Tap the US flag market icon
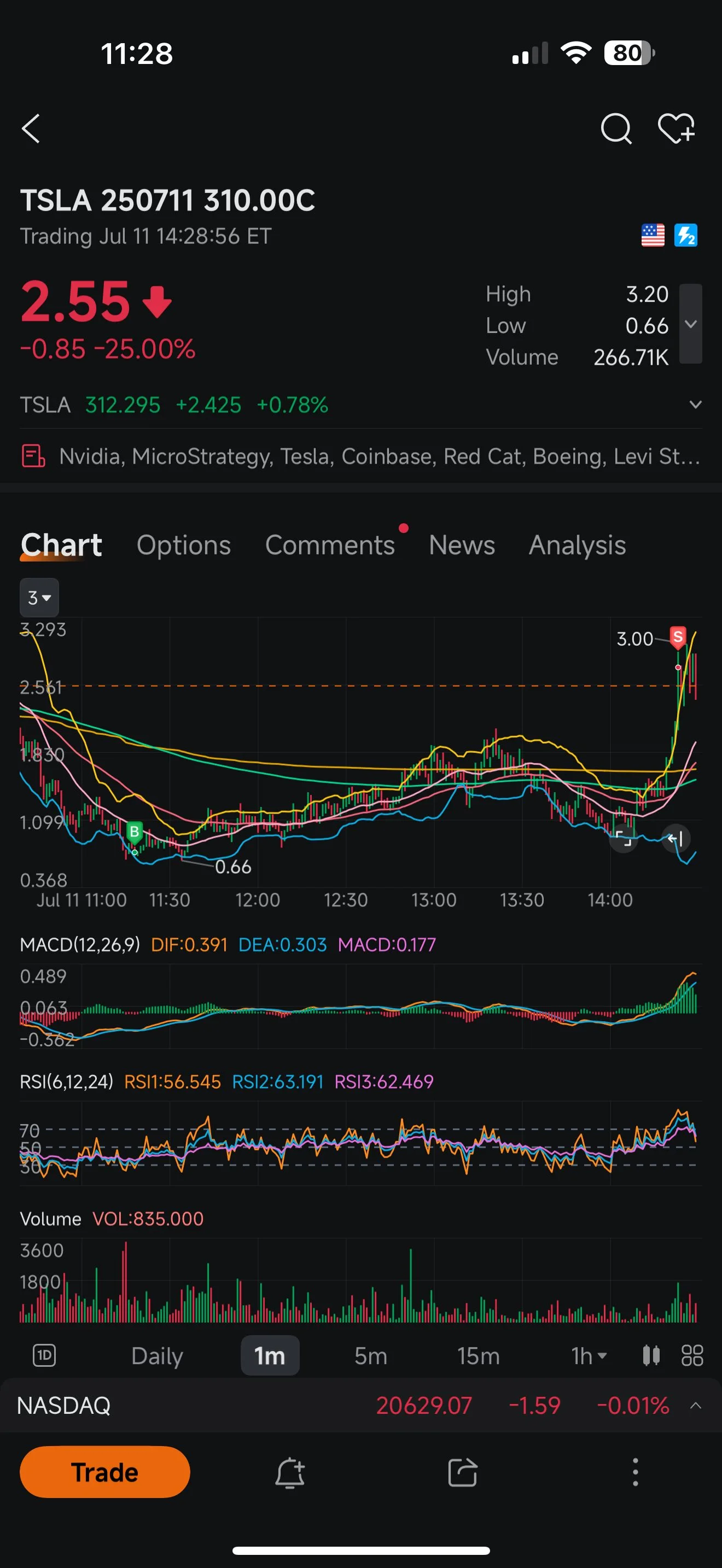 coord(653,235)
